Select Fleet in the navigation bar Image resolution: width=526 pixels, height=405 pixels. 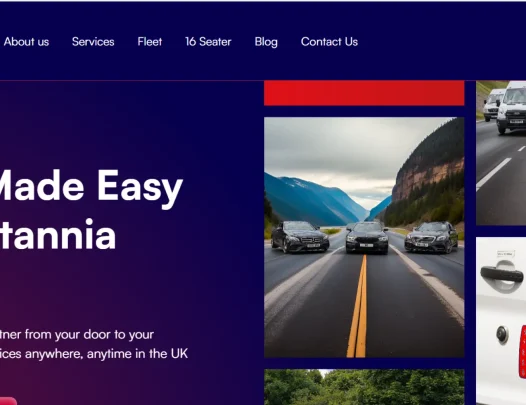[x=150, y=42]
